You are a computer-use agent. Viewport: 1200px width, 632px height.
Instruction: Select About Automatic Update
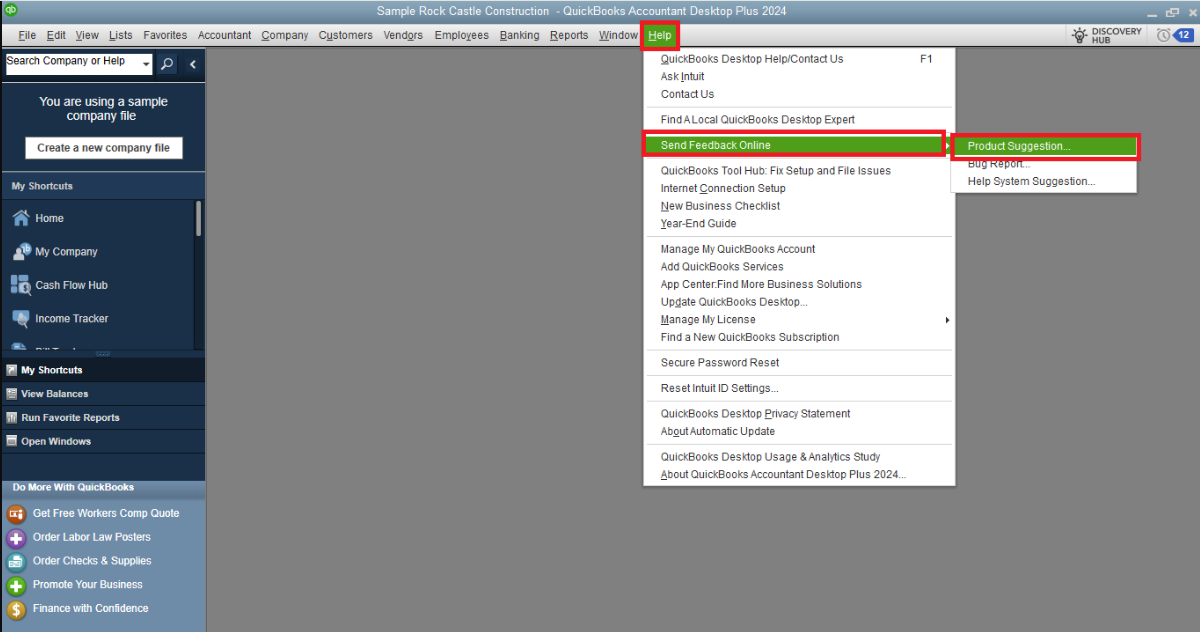pyautogui.click(x=799, y=432)
